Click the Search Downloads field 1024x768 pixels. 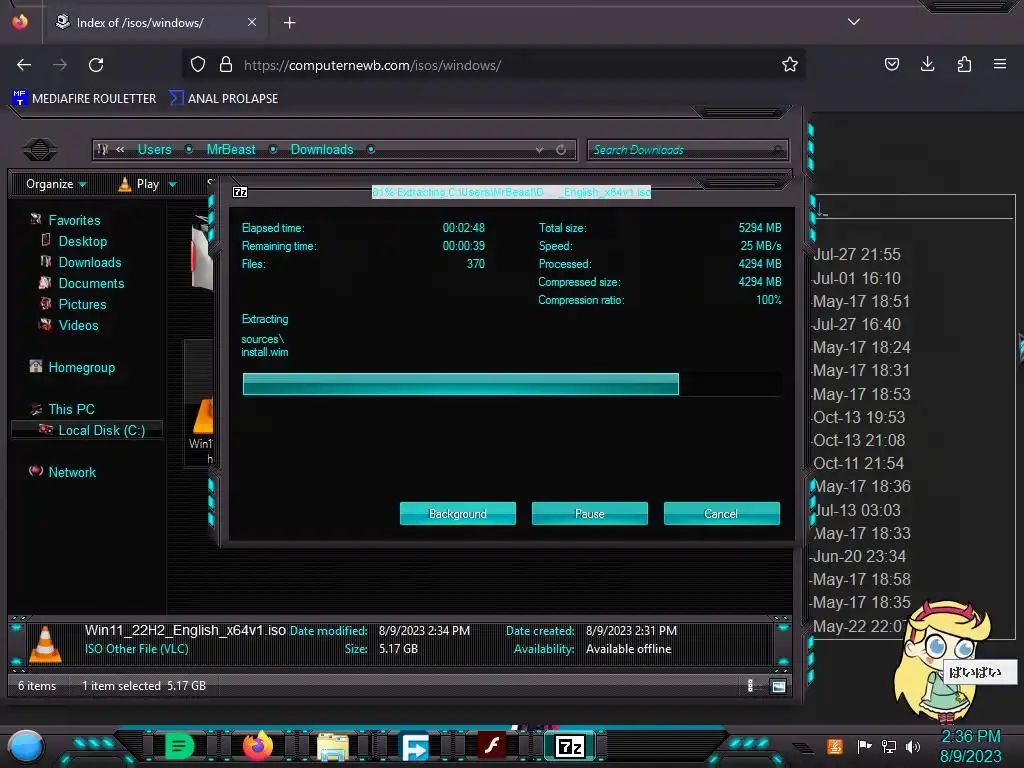click(x=687, y=150)
